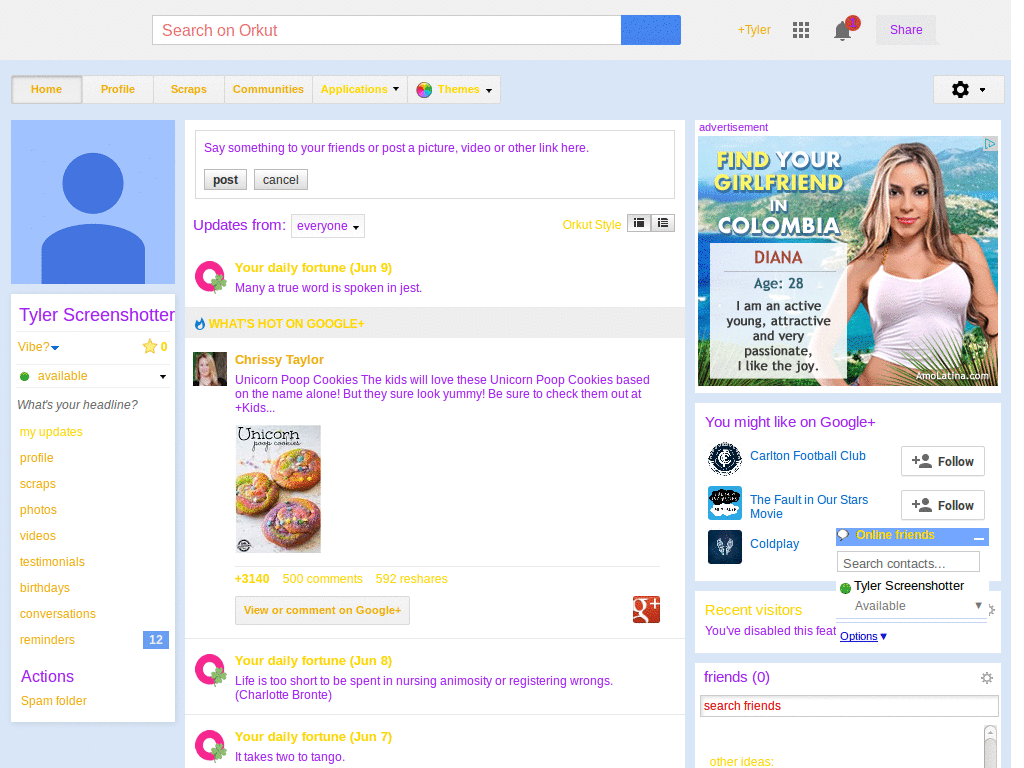This screenshot has width=1024, height=768.
Task: Open The Fault in Our Stars icon
Action: (x=725, y=503)
